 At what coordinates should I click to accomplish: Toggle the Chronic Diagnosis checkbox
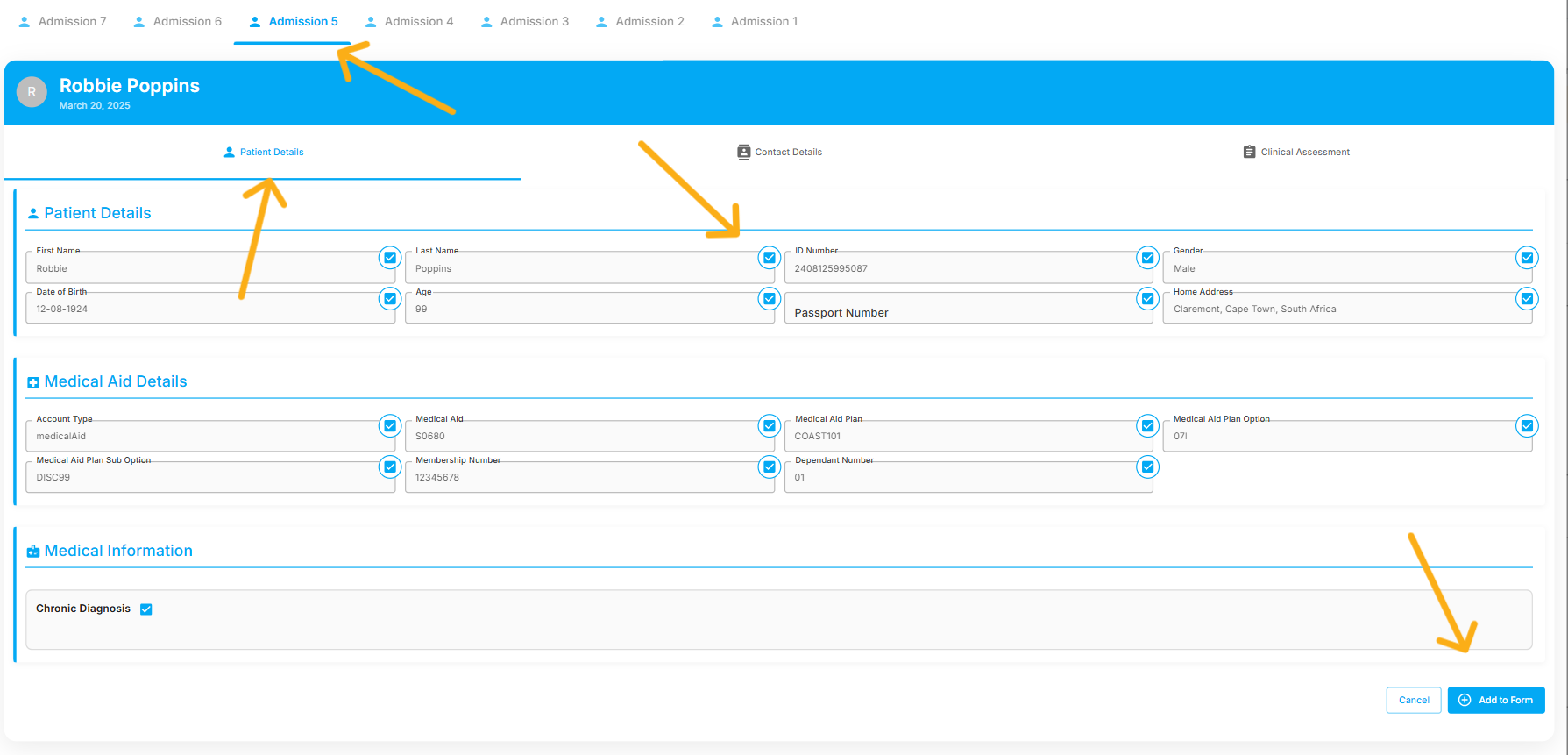146,609
